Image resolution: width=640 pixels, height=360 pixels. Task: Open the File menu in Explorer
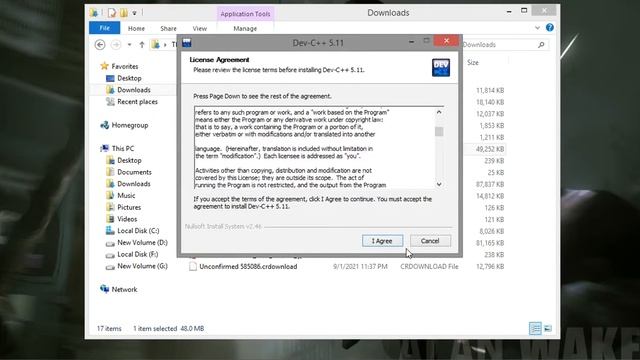(x=104, y=28)
